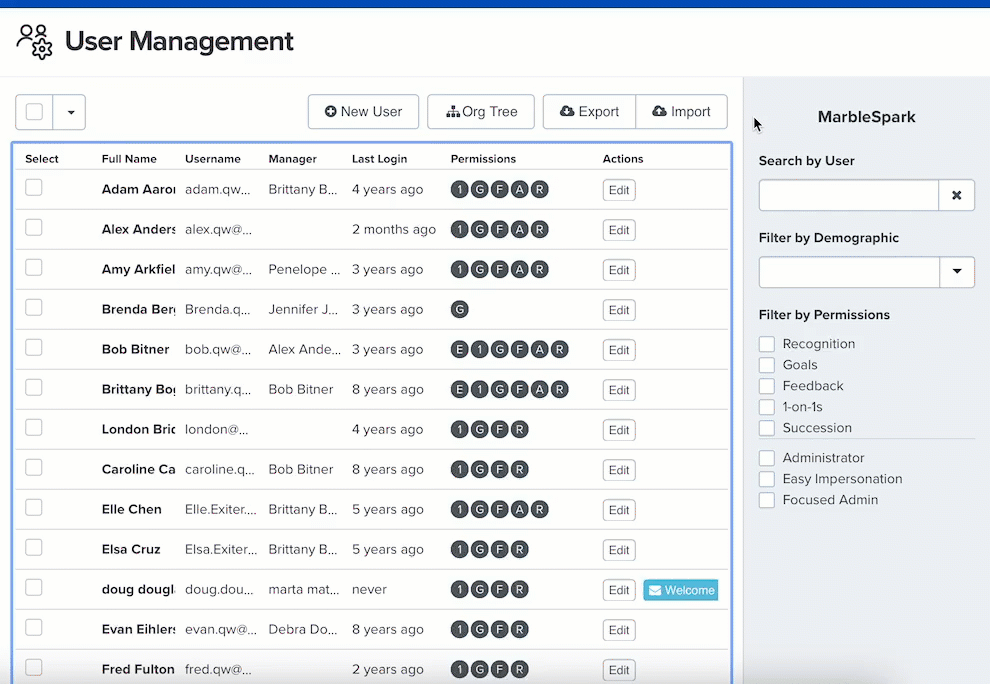Screen dimensions: 990x684
Task: Click username 'fred.qw@...' in Fred Fulton's row
Action: pos(218,669)
